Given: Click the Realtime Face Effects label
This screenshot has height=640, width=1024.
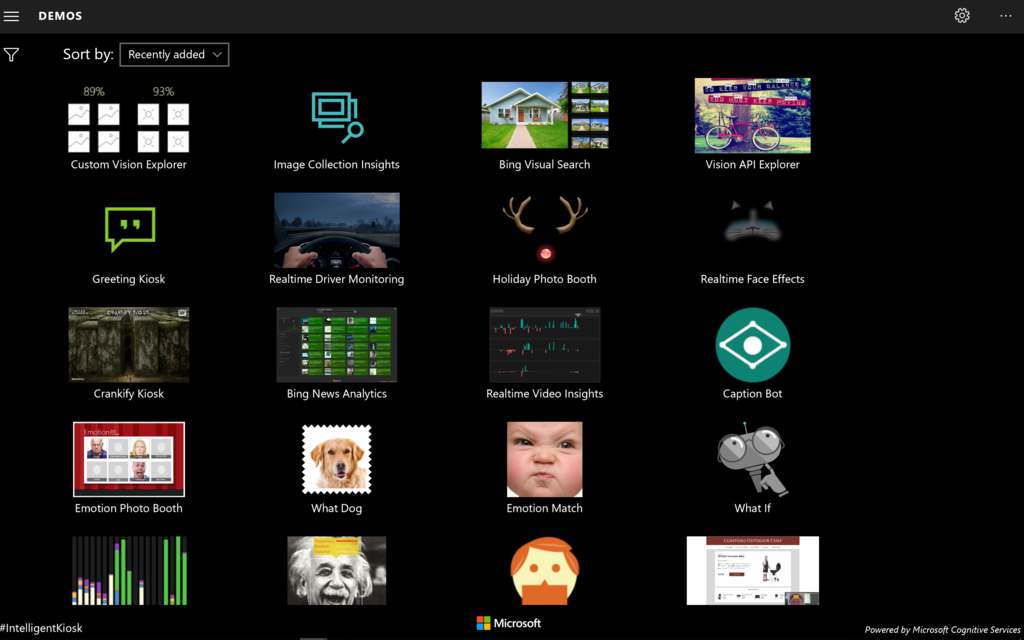Looking at the screenshot, I should pos(752,279).
